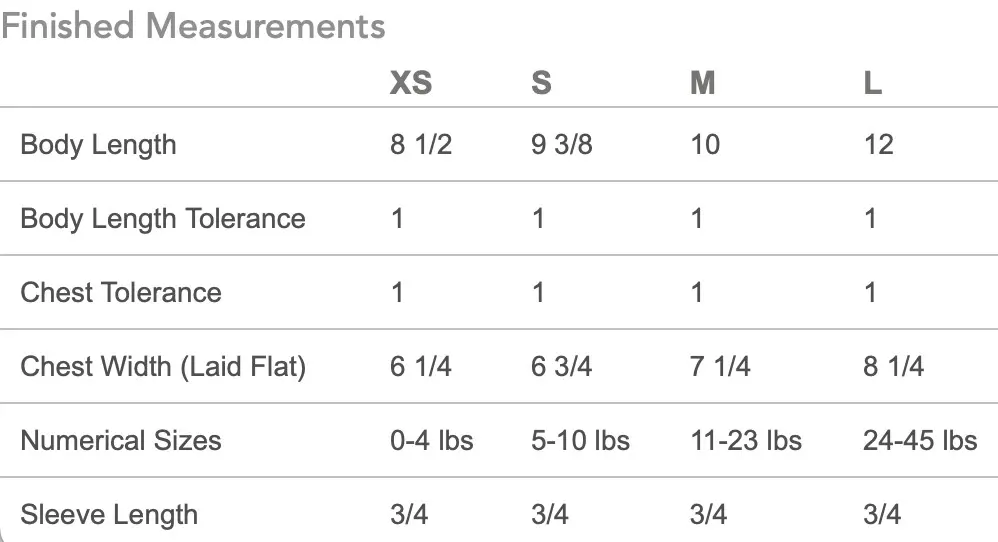Click the Body Length Tolerance row label

pos(163,219)
